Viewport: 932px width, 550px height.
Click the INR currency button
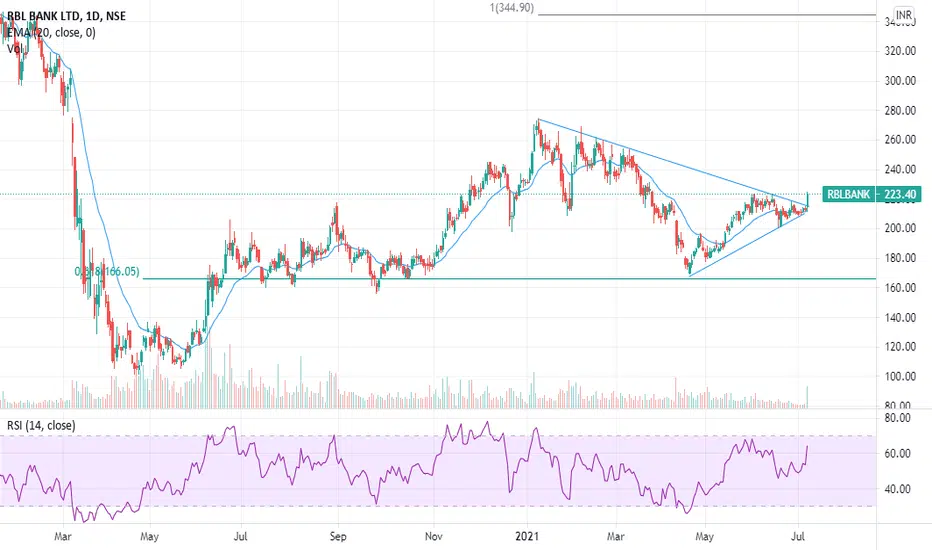904,14
